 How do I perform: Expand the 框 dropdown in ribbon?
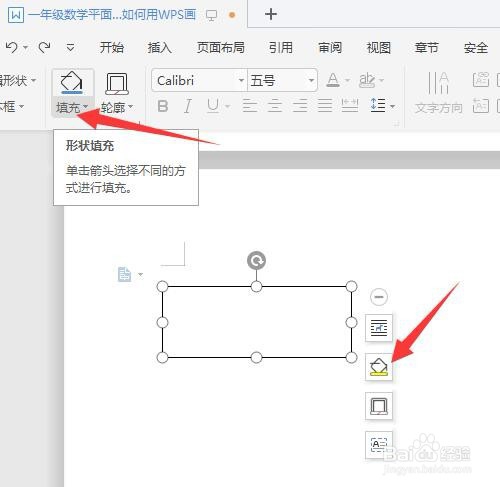coord(22,107)
